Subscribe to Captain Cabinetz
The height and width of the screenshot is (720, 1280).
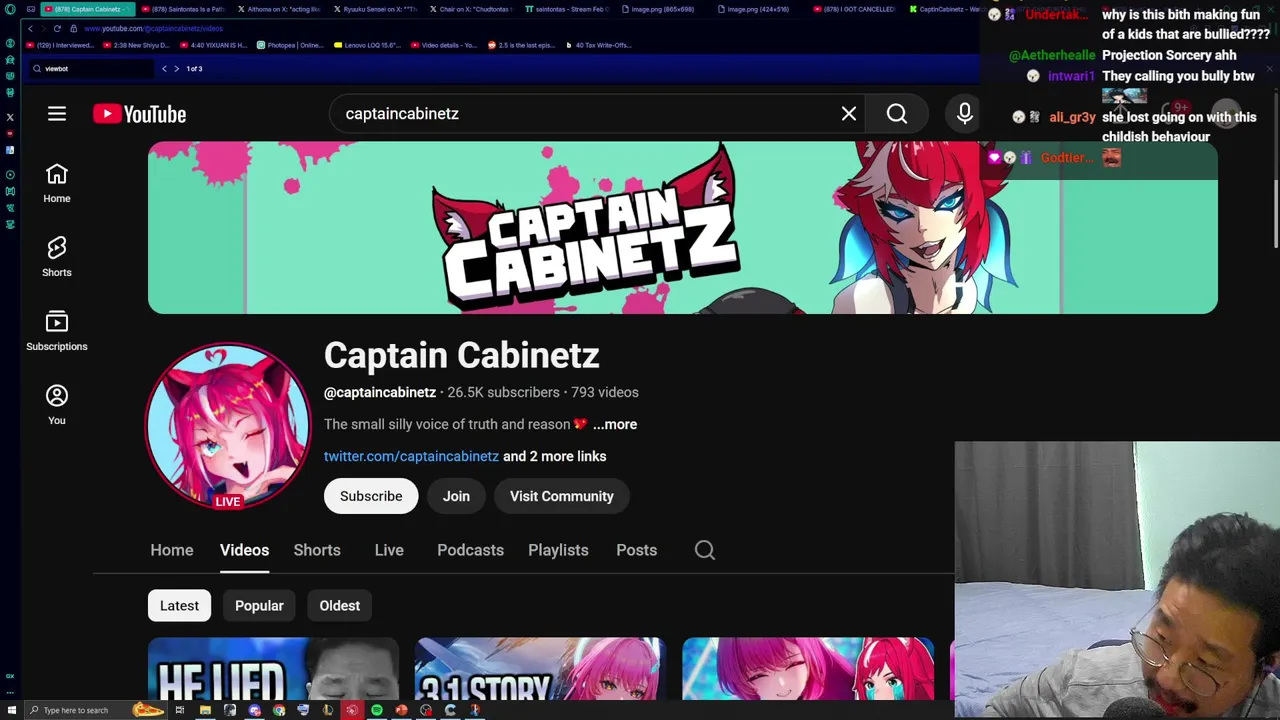(x=371, y=496)
